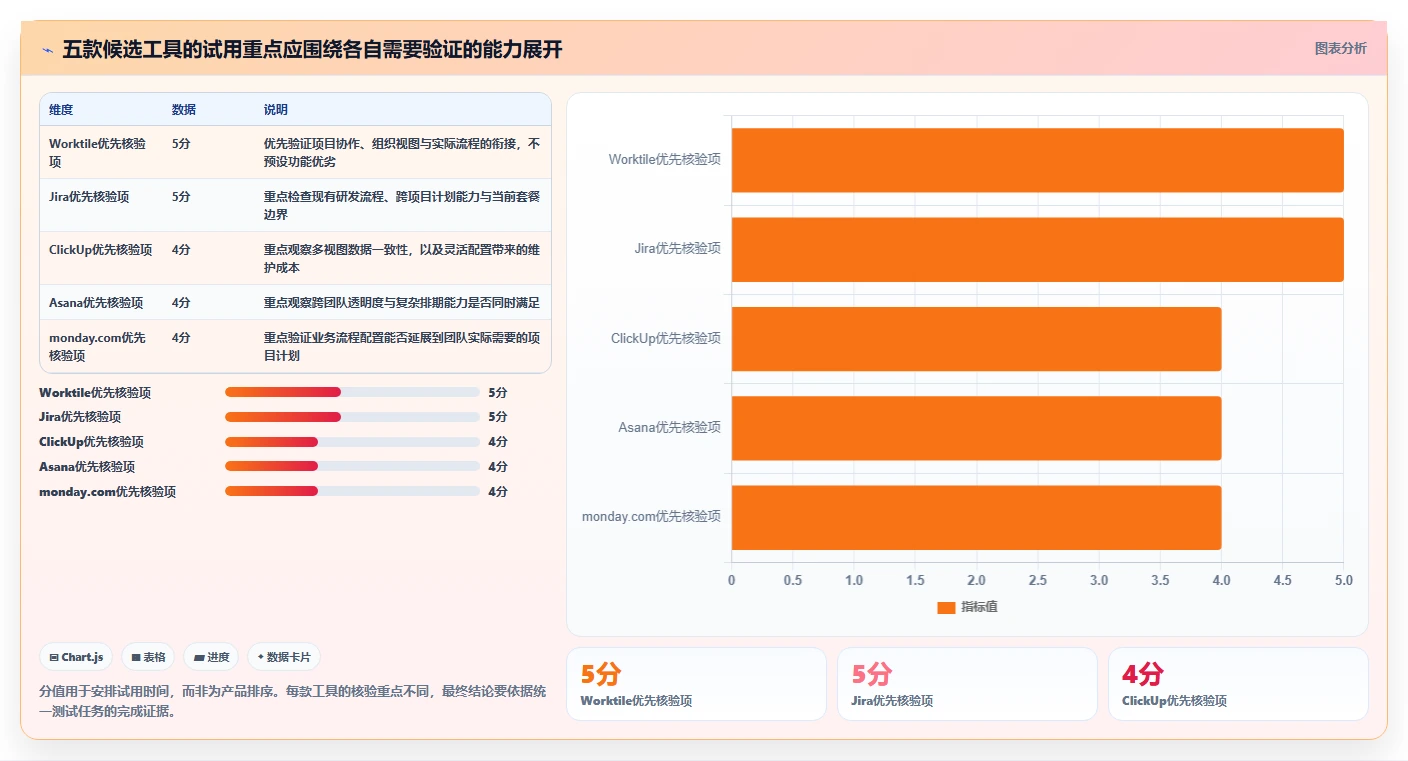Viewport: 1408px width, 761px height.
Task: Click the lightning icon beside the title
Action: [x=48, y=49]
